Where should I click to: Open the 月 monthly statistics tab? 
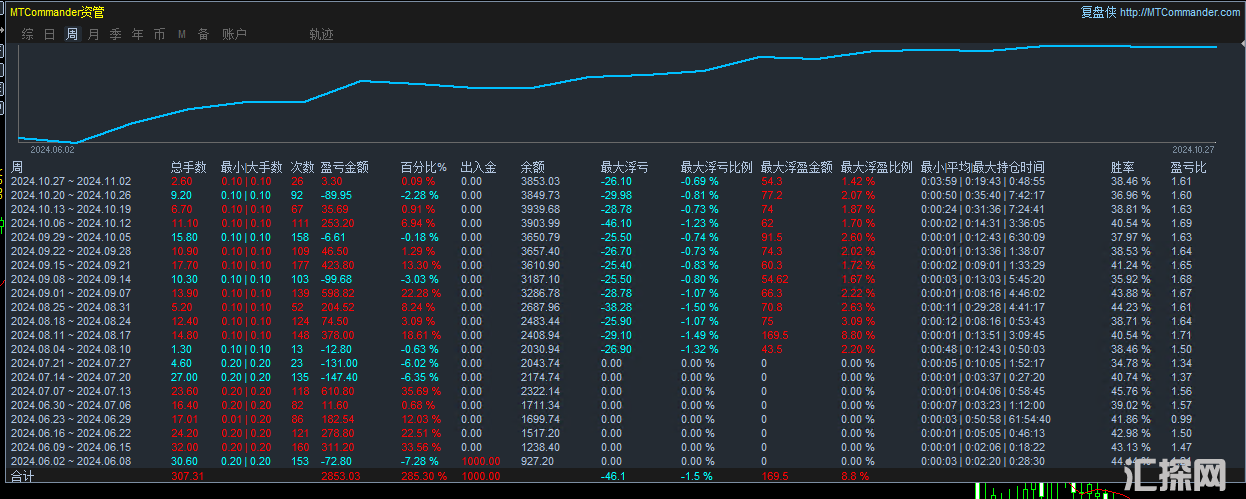(93, 34)
